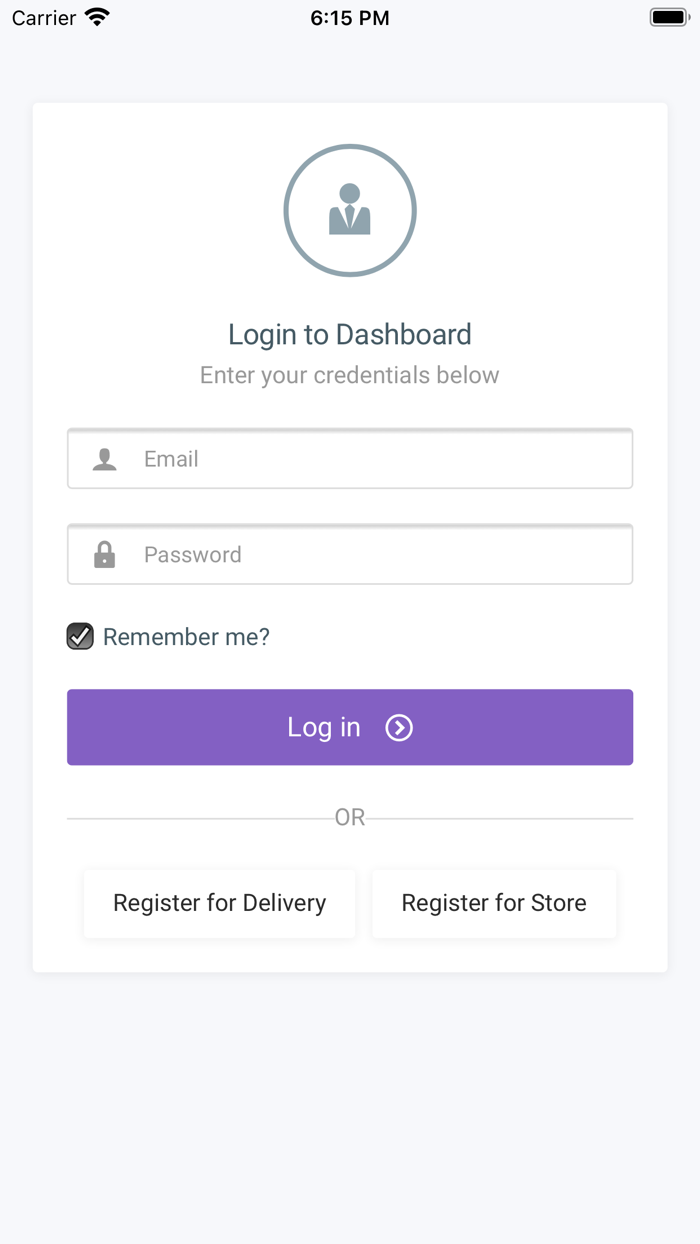Viewport: 700px width, 1244px height.
Task: Open Register for Delivery
Action: [x=219, y=903]
